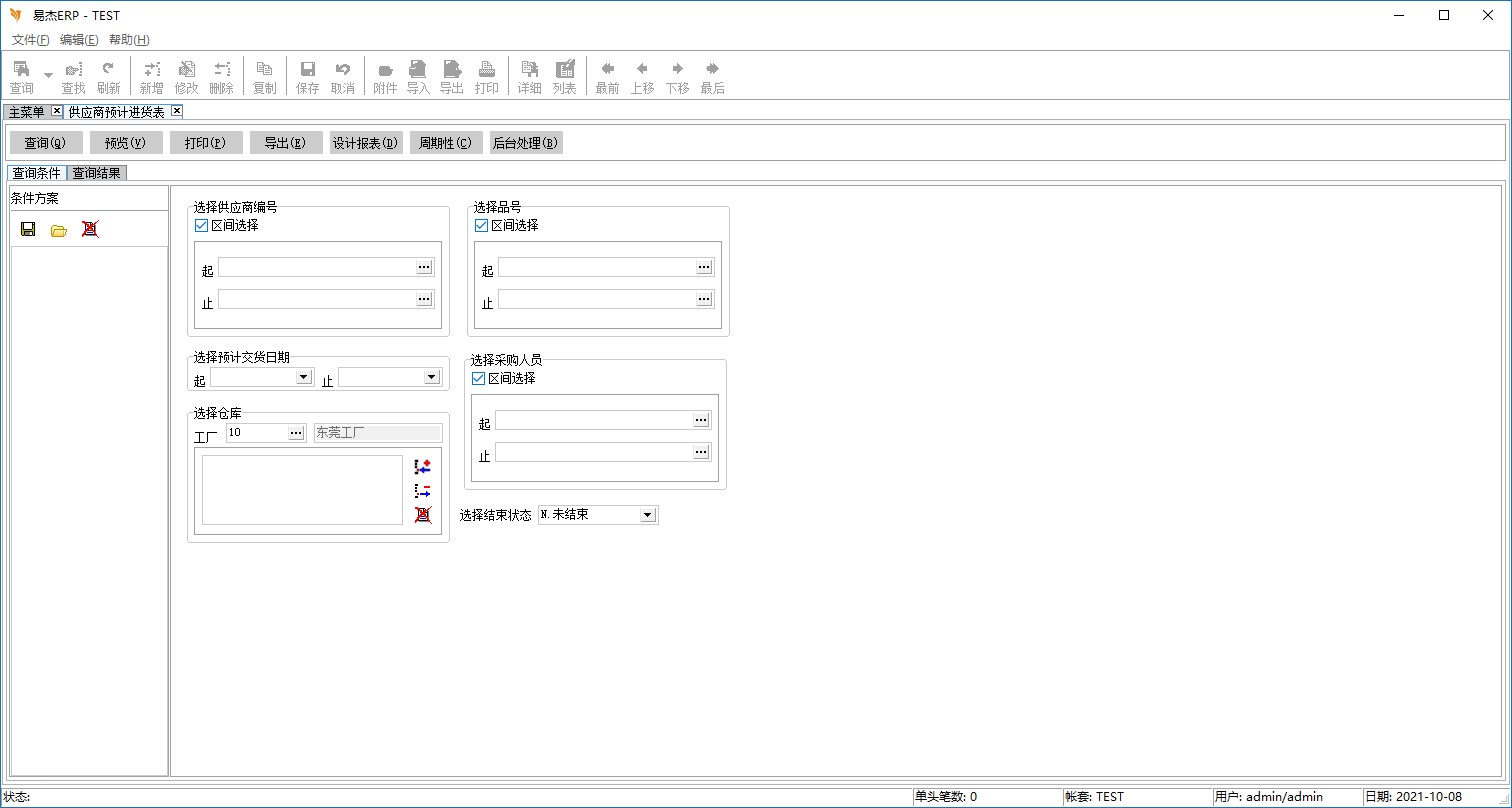Uncheck 区间选择 under 选择供应商编号
This screenshot has width=1512, height=808.
click(x=201, y=226)
